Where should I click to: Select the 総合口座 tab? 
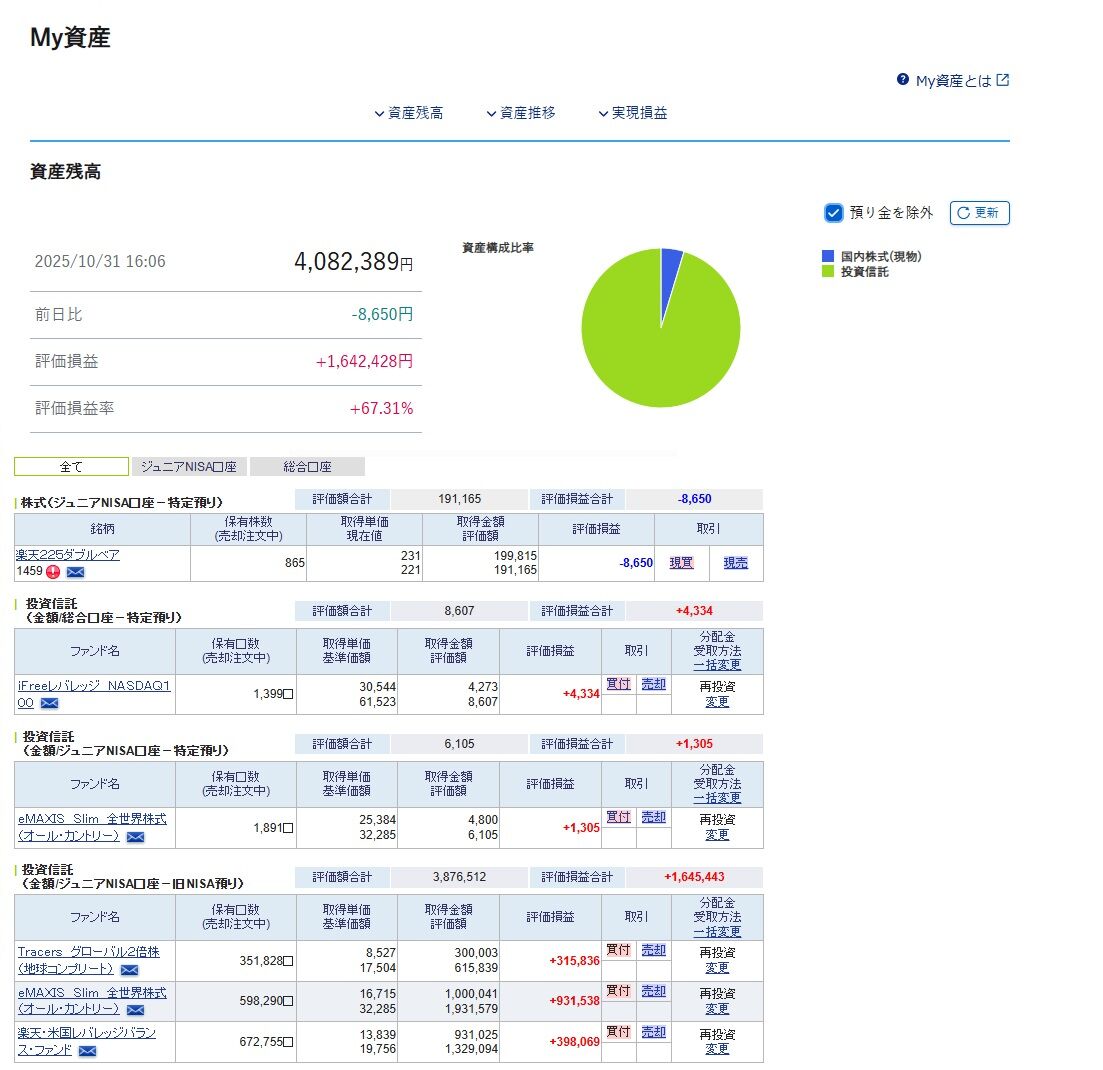[307, 466]
